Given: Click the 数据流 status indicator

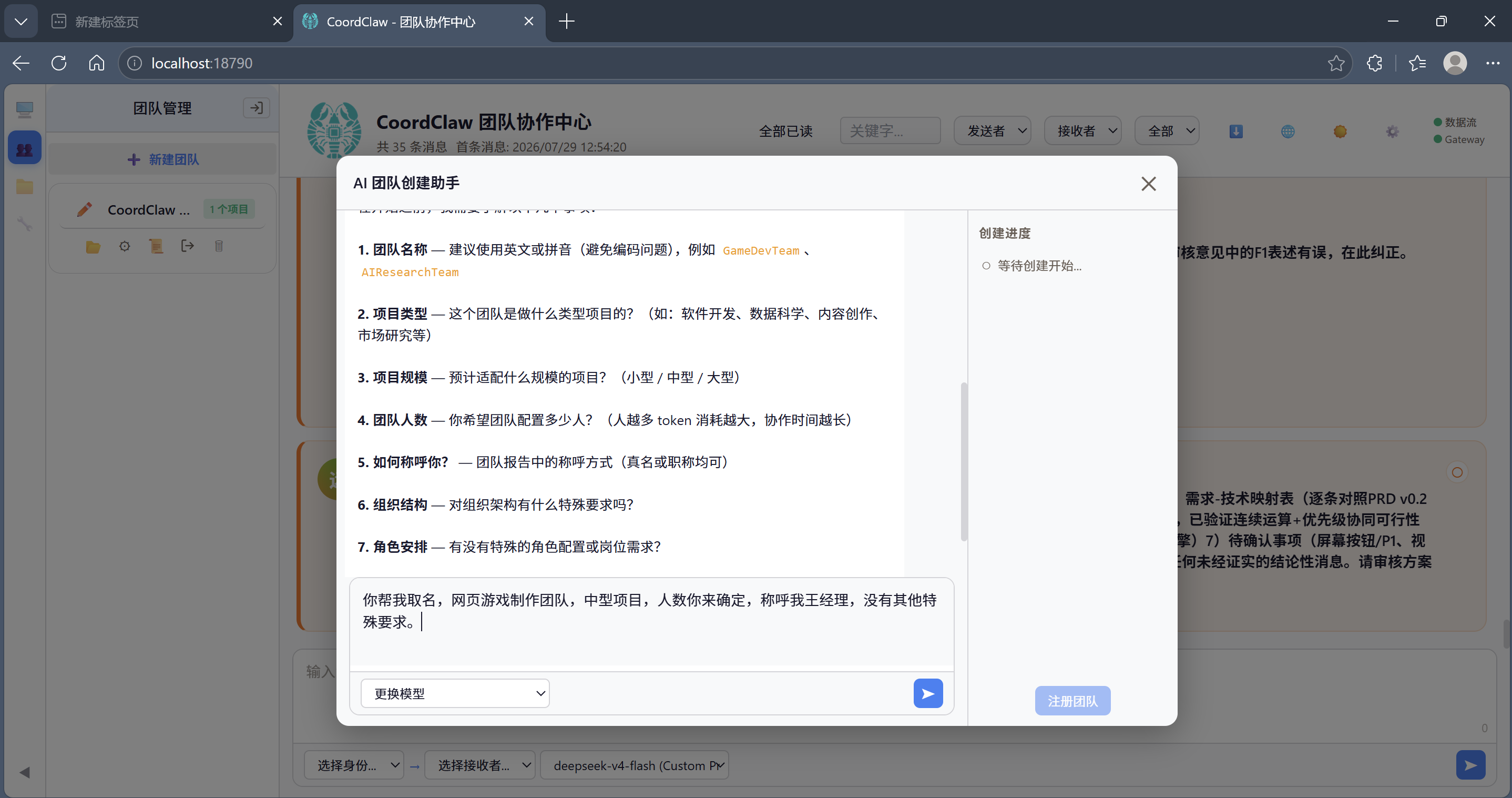Looking at the screenshot, I should click(1455, 122).
